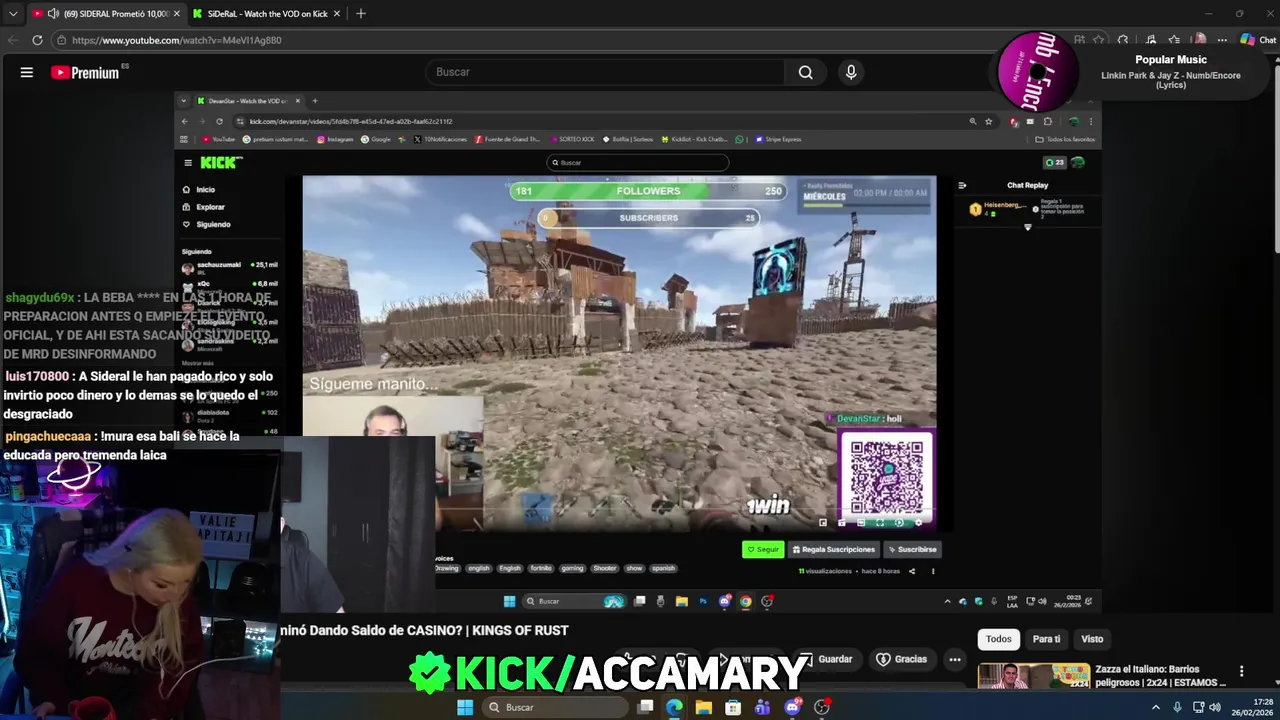Pause the YouTube video player
This screenshot has height=720, width=1280.
pyautogui.click(x=638, y=350)
